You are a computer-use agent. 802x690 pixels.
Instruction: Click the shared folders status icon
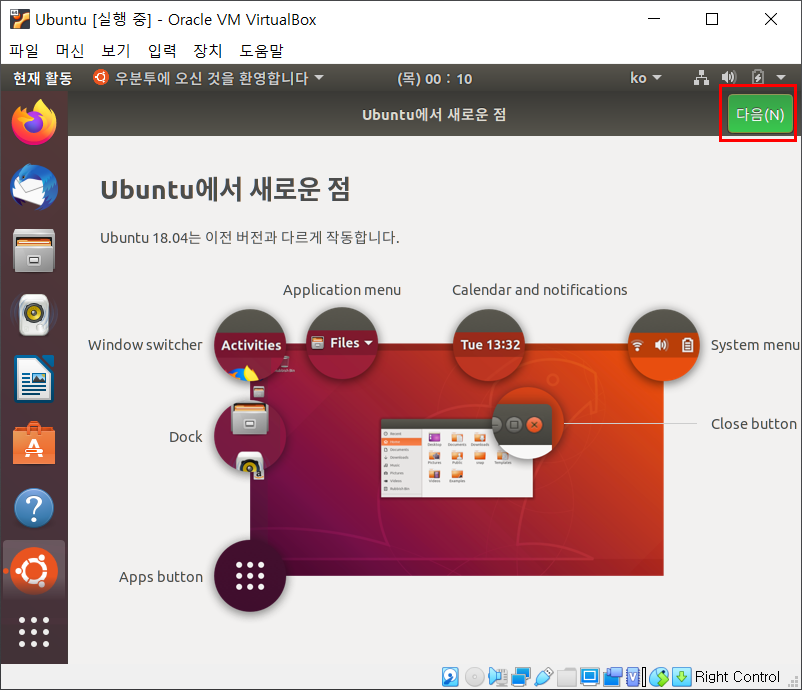tap(567, 677)
